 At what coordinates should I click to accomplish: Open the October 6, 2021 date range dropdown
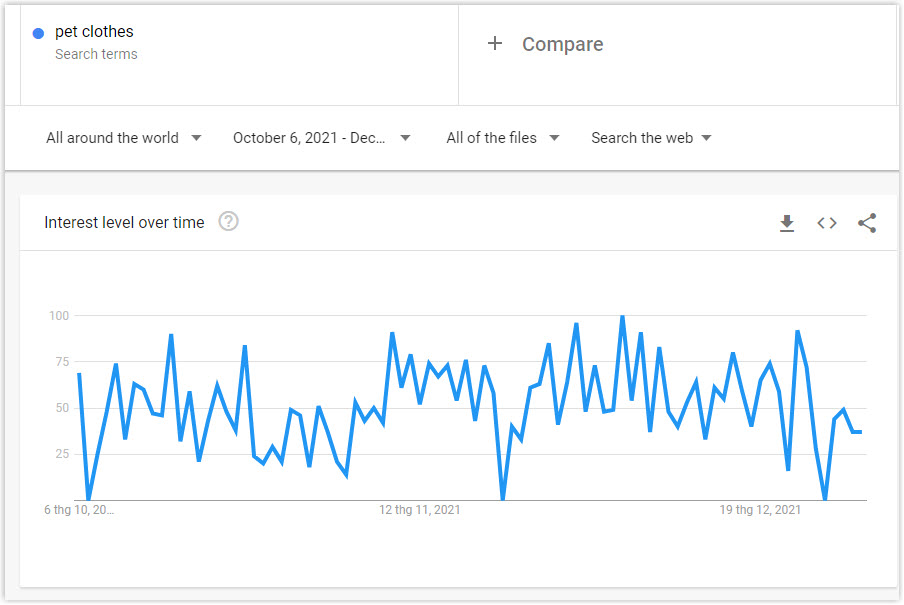click(322, 138)
